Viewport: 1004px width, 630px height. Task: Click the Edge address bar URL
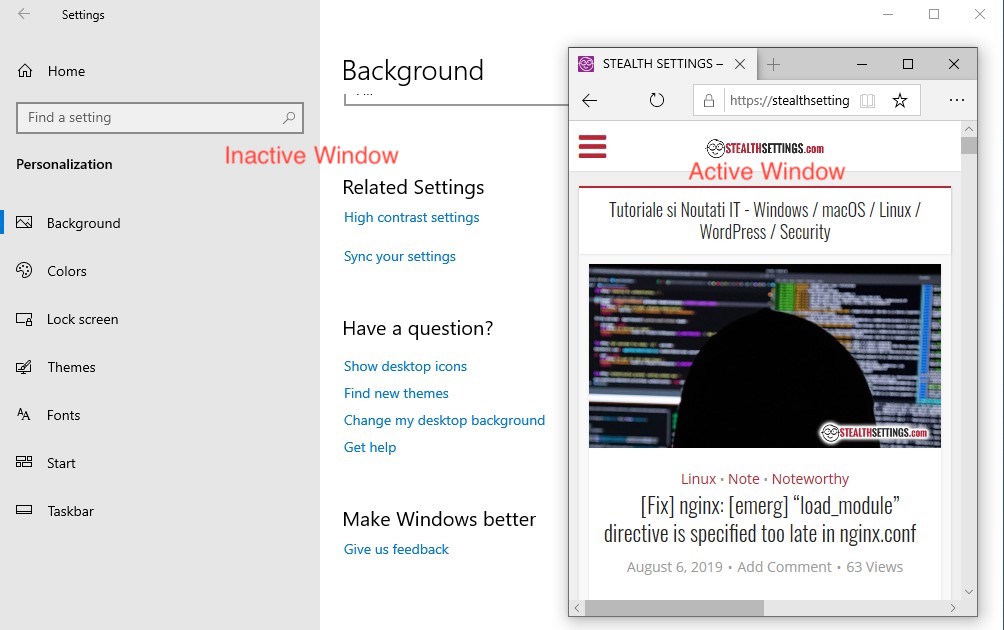pos(789,101)
